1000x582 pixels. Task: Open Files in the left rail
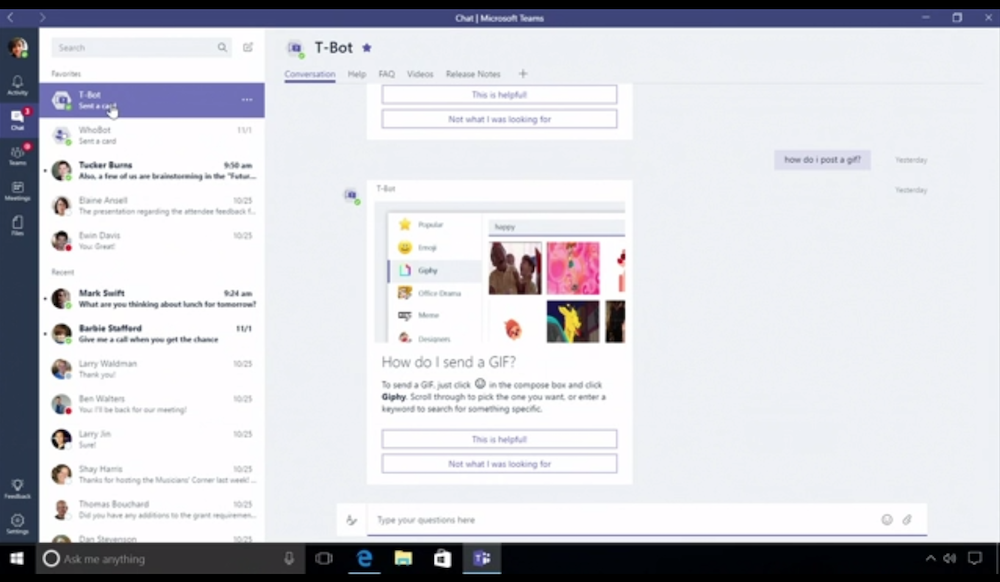(x=17, y=225)
